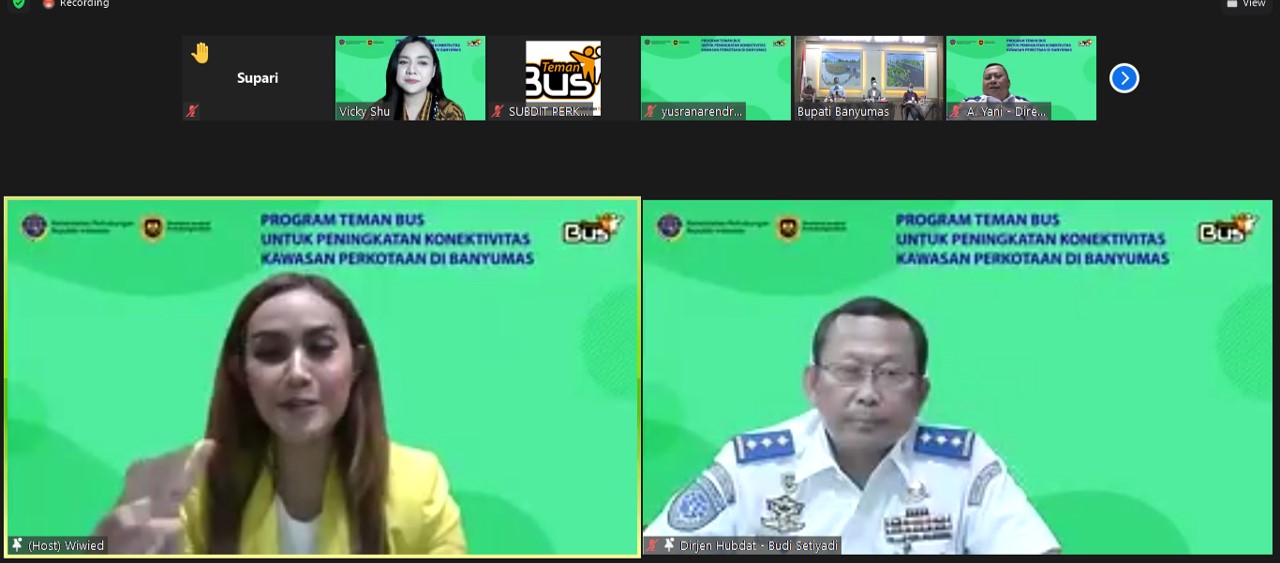Viewport: 1280px width, 563px height.
Task: Select the SUBDIT PERK... Teman Bus thumbnail
Action: [563, 78]
